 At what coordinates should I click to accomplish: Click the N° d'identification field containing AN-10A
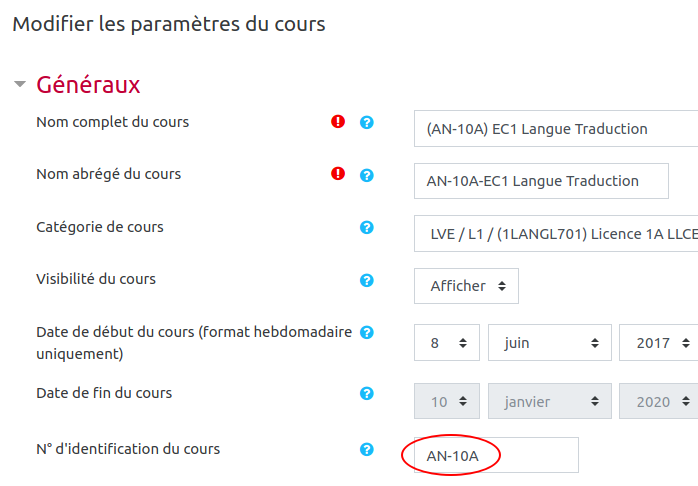489,456
